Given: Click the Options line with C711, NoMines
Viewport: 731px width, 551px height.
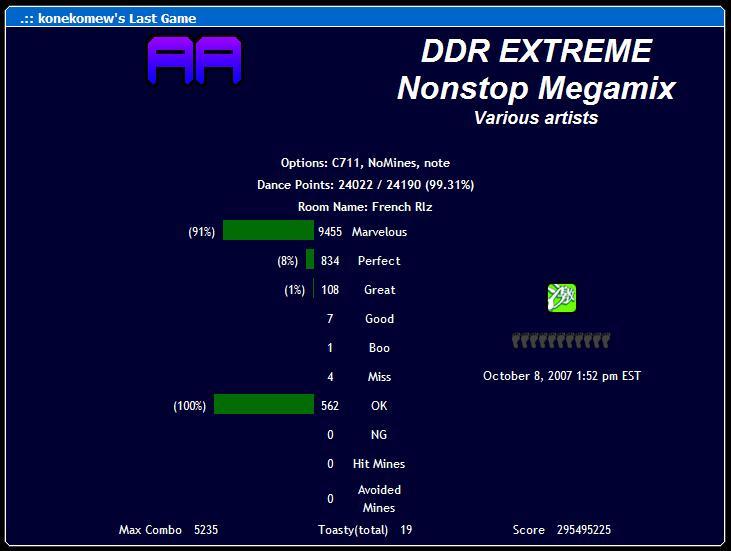Looking at the screenshot, I should pyautogui.click(x=365, y=163).
